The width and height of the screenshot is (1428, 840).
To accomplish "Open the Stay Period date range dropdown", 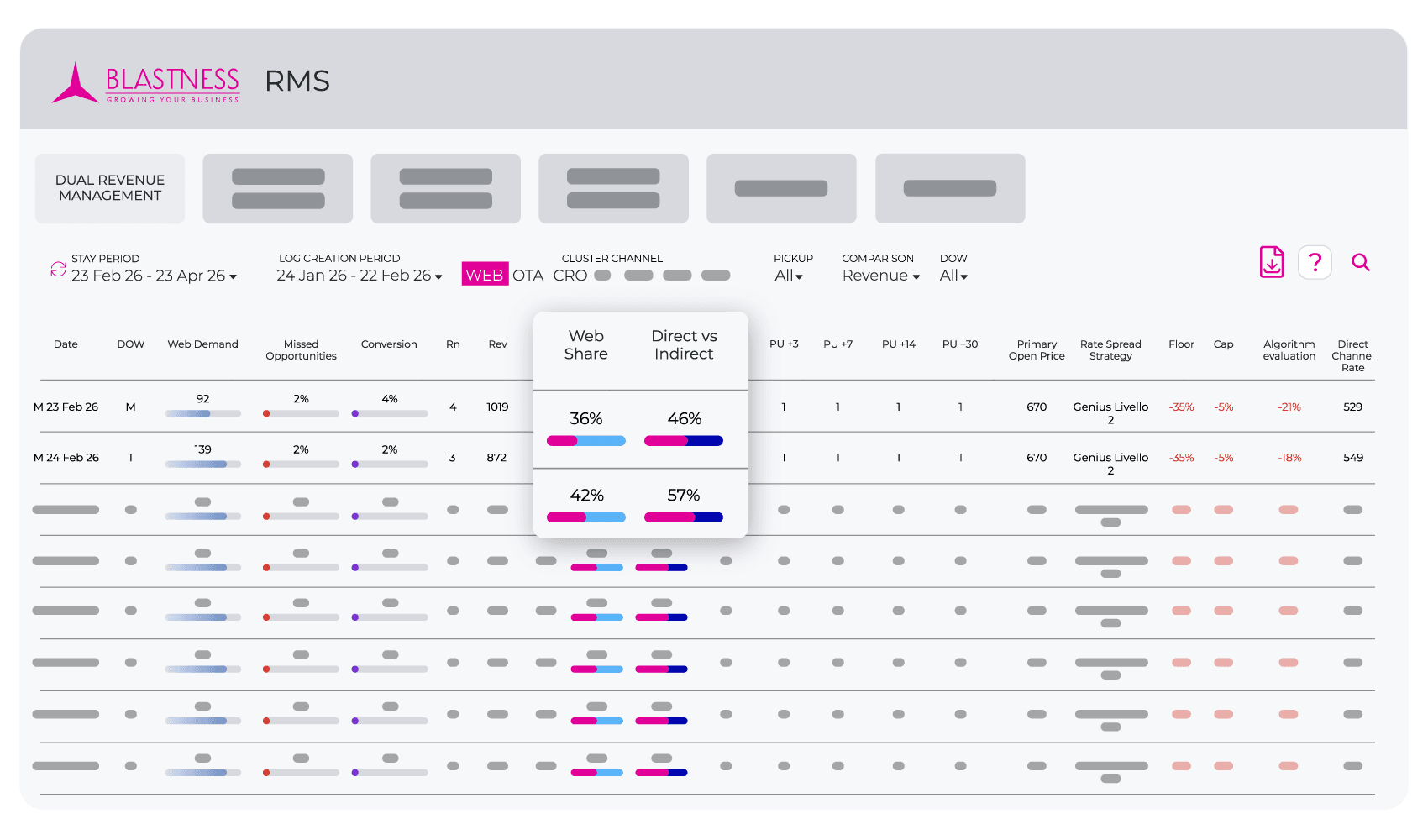I will 154,276.
